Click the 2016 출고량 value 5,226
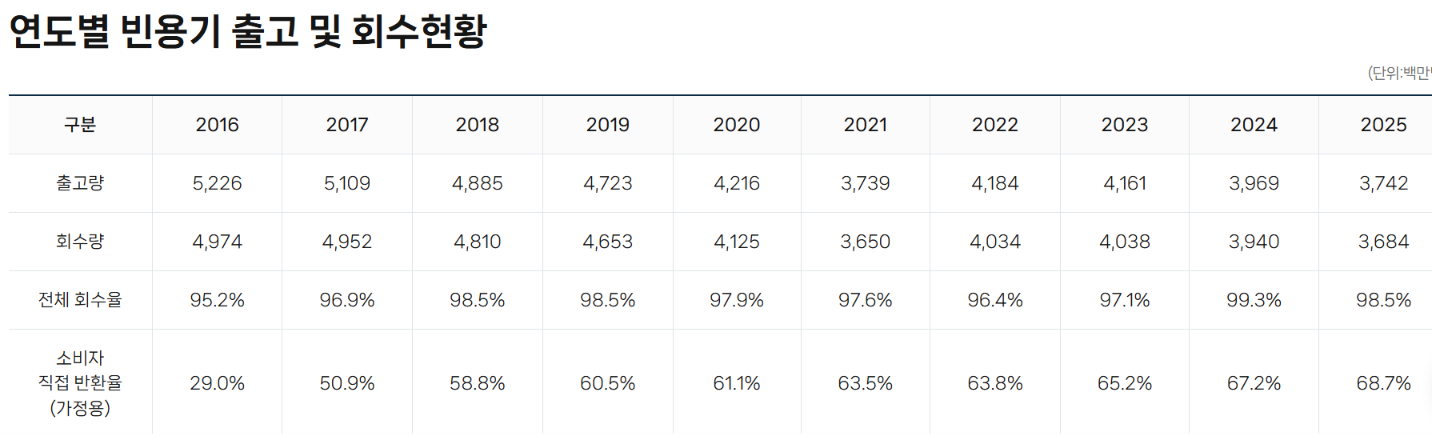The width and height of the screenshot is (1432, 434). tap(217, 184)
